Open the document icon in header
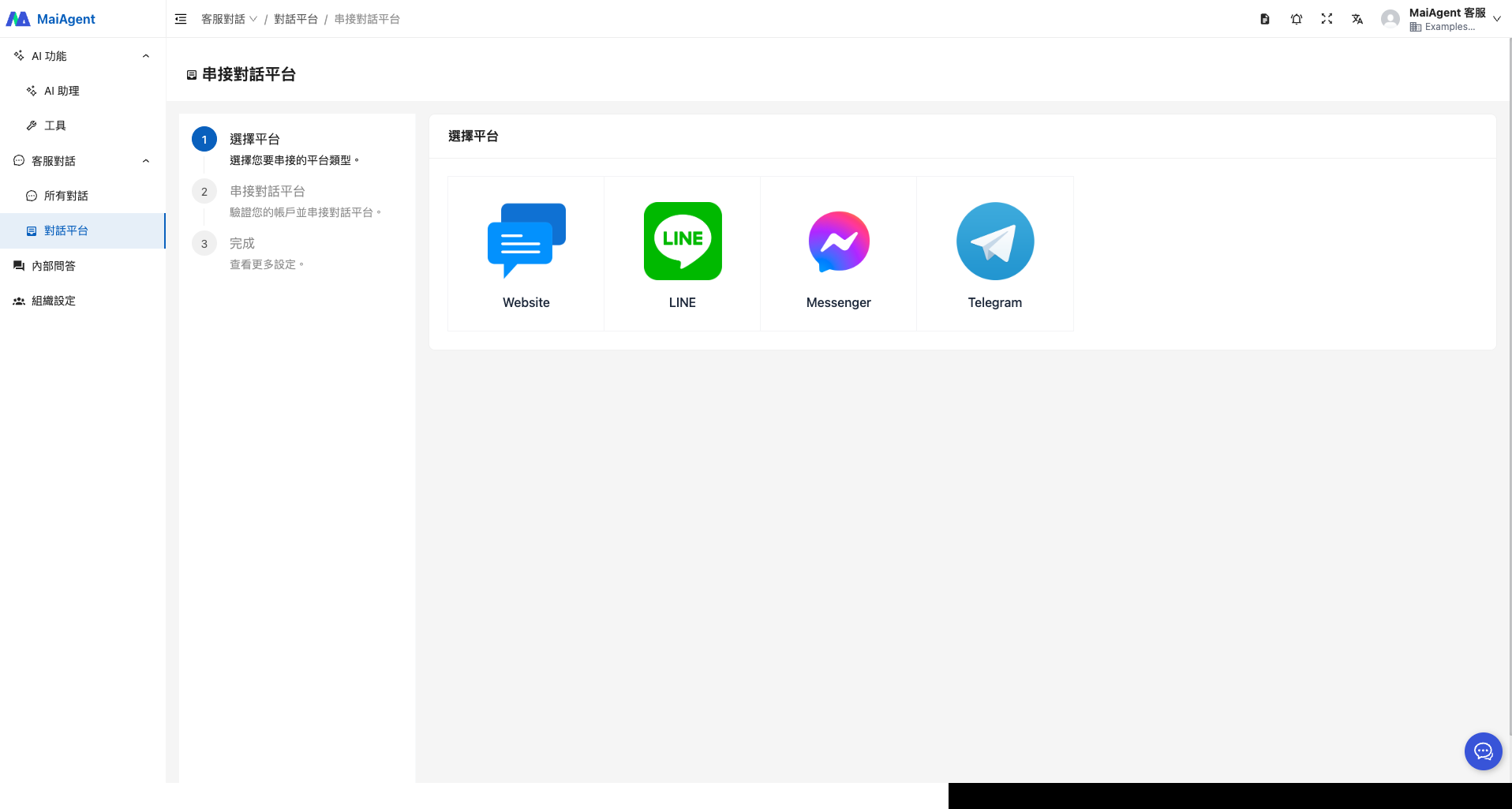Image resolution: width=1512 pixels, height=809 pixels. point(1265,19)
